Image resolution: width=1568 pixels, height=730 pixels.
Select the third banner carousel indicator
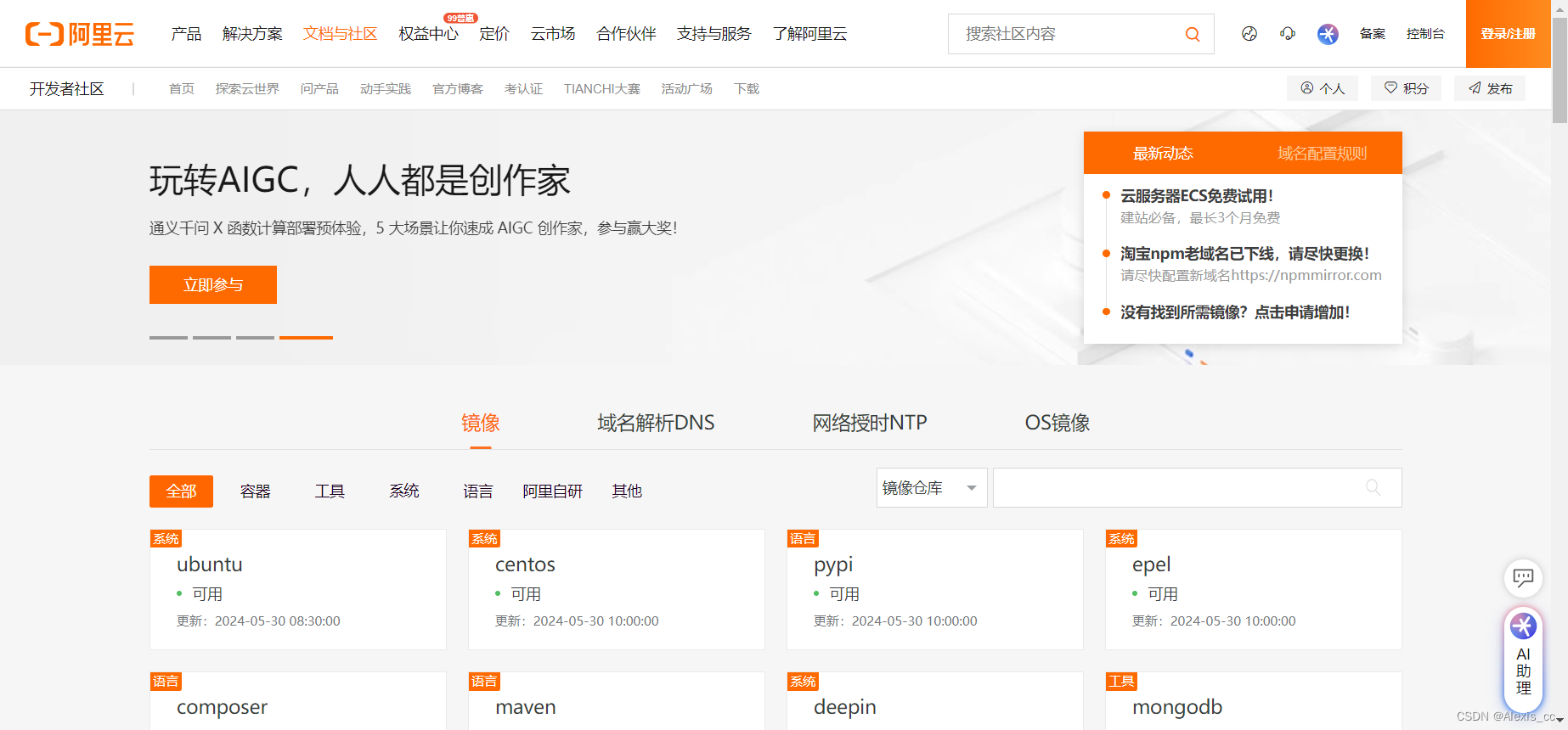coord(255,338)
